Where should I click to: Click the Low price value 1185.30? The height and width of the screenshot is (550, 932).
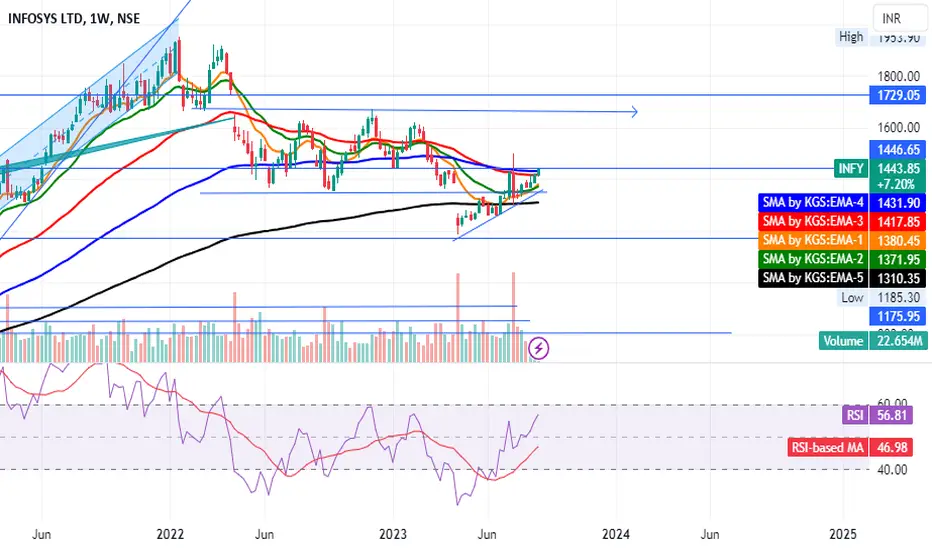[x=898, y=297]
